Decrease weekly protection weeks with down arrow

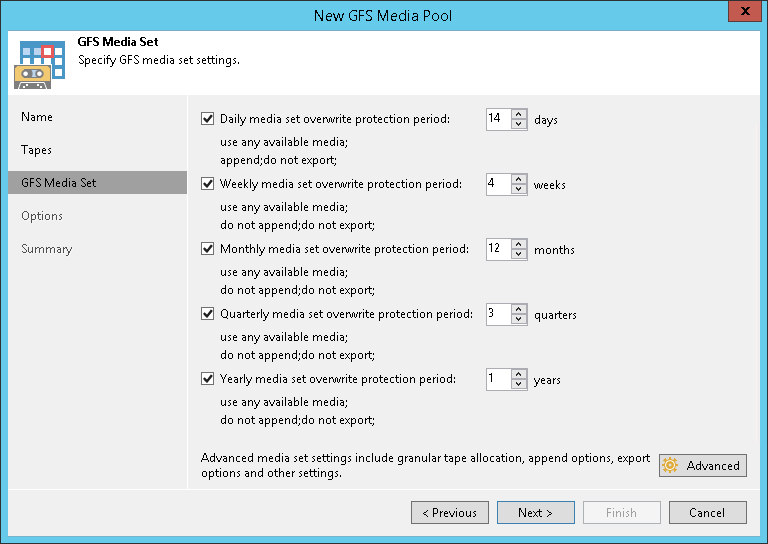coord(519,190)
